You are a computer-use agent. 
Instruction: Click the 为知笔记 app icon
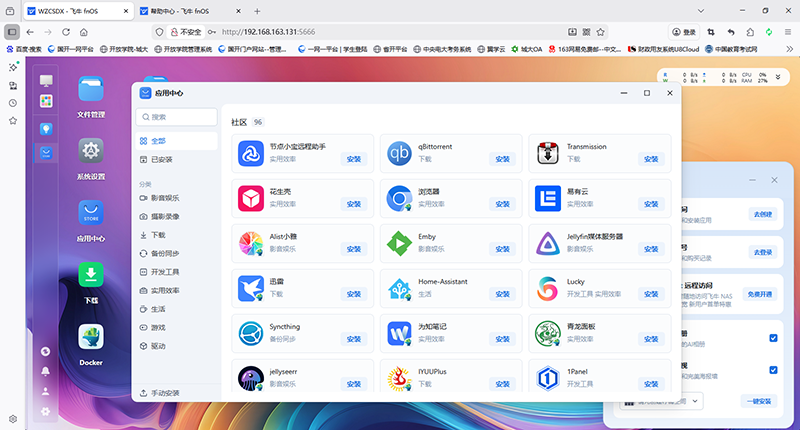[399, 334]
